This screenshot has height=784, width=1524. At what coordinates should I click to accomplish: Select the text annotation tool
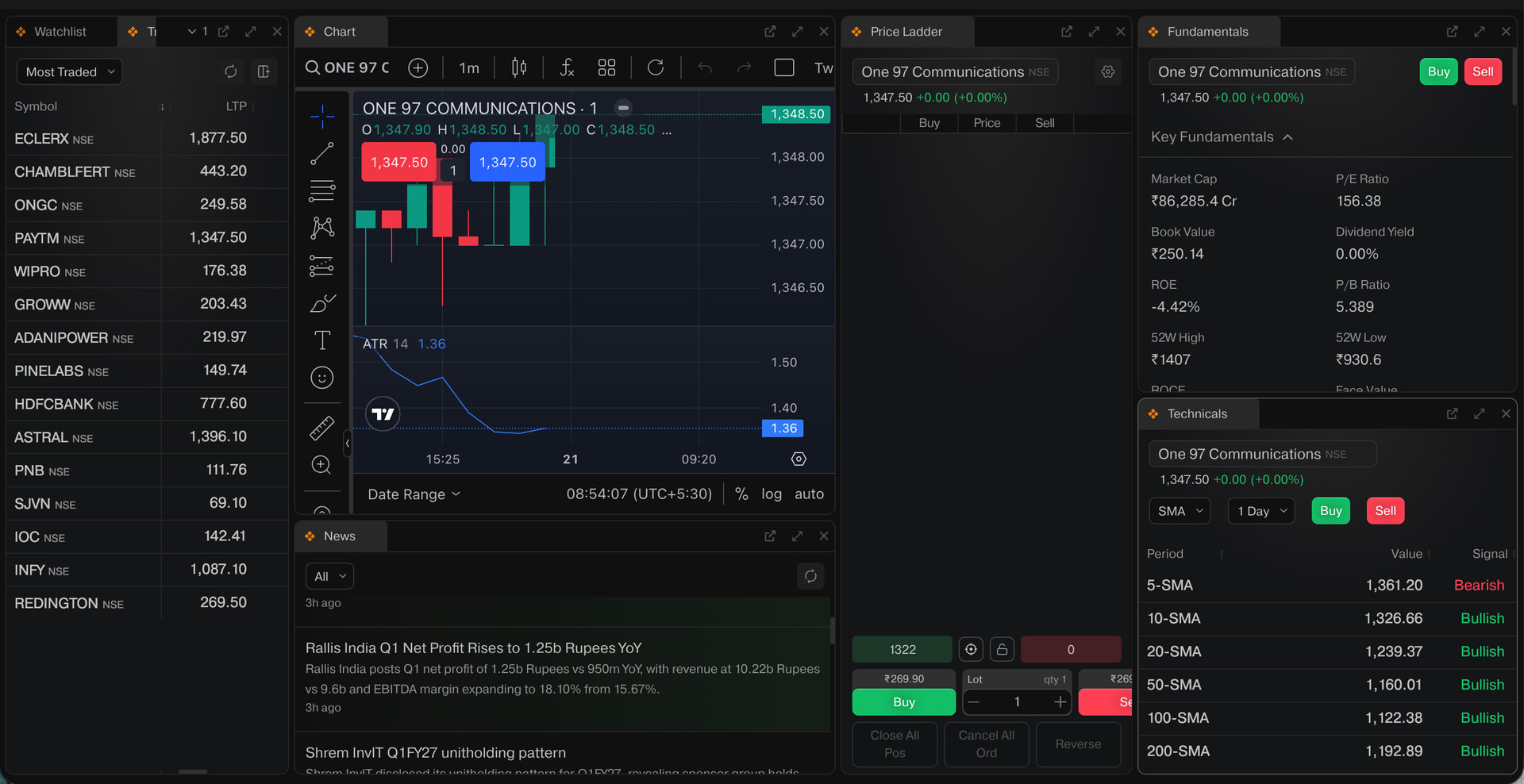point(321,340)
